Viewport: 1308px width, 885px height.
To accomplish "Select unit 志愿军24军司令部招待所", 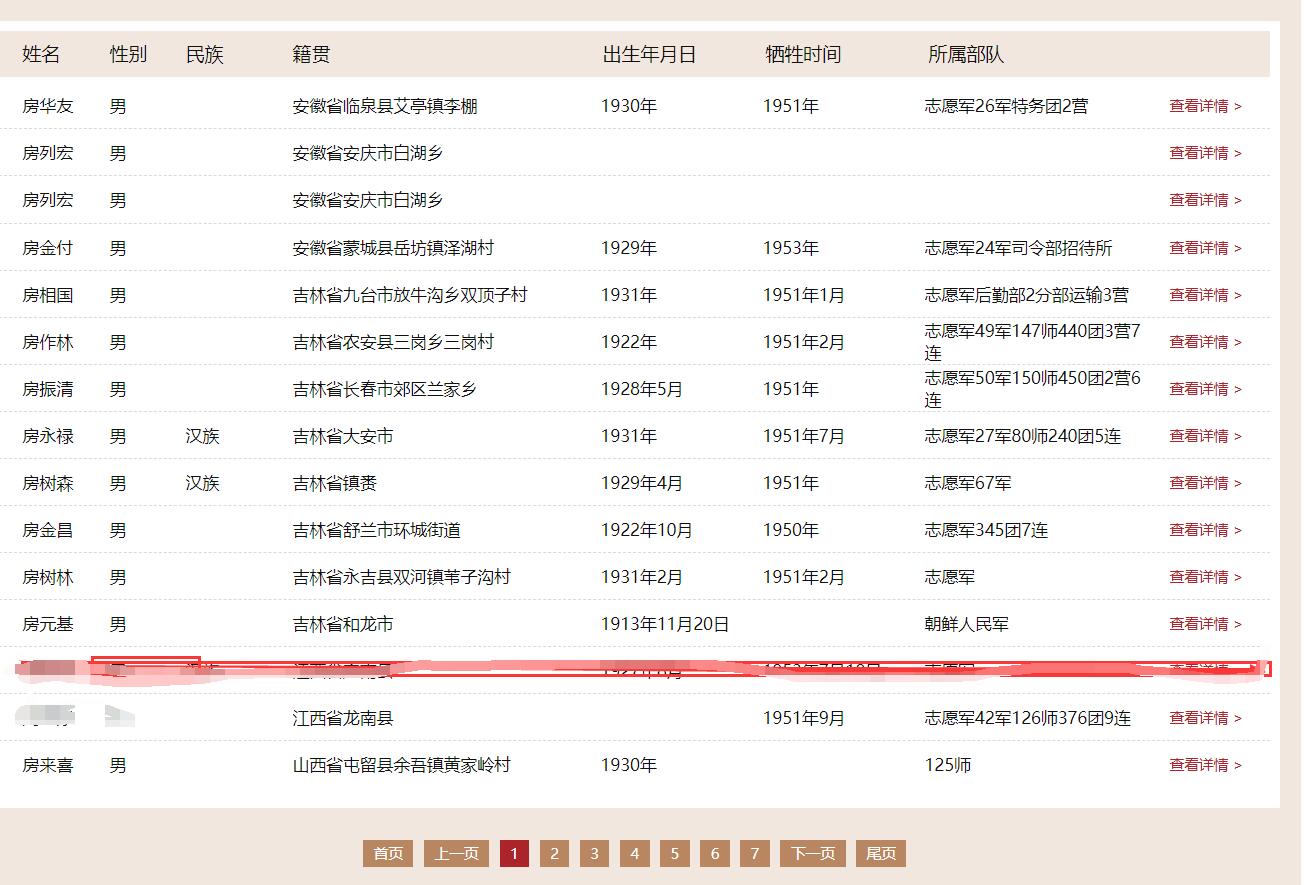I will (1018, 248).
